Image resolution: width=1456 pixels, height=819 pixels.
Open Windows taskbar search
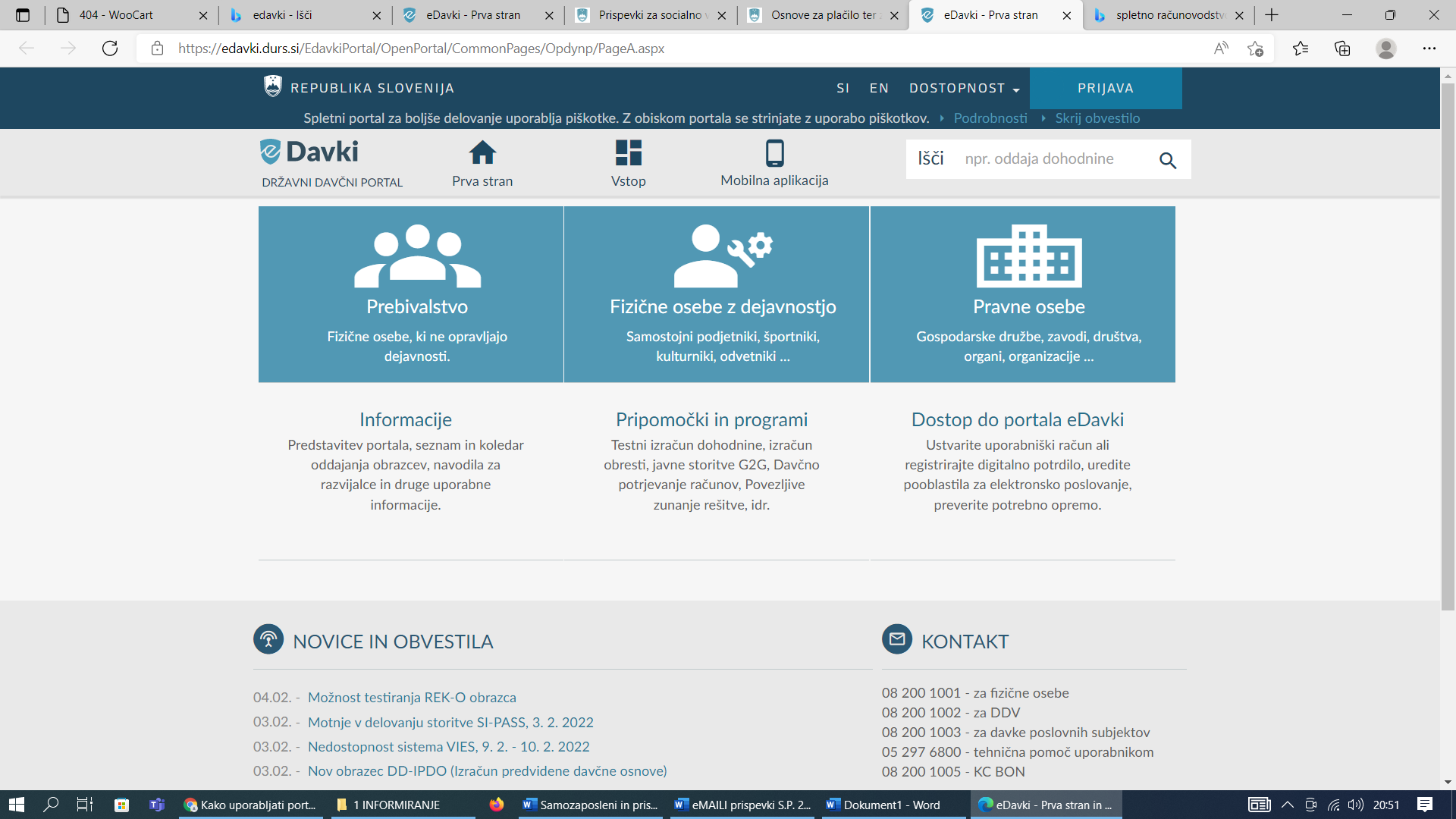[51, 805]
